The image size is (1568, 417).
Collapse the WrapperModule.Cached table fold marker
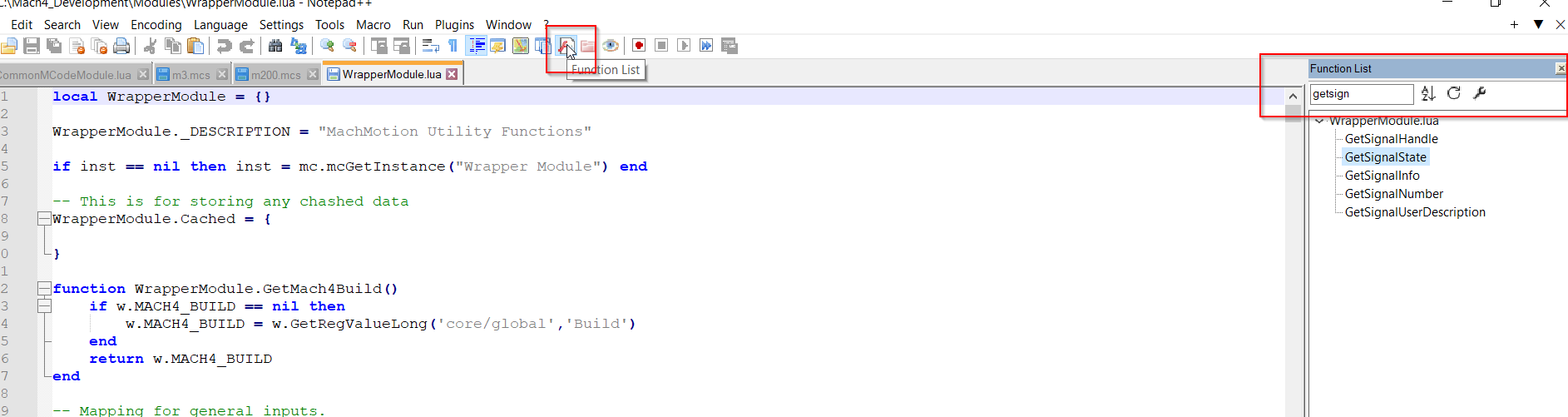click(x=43, y=219)
